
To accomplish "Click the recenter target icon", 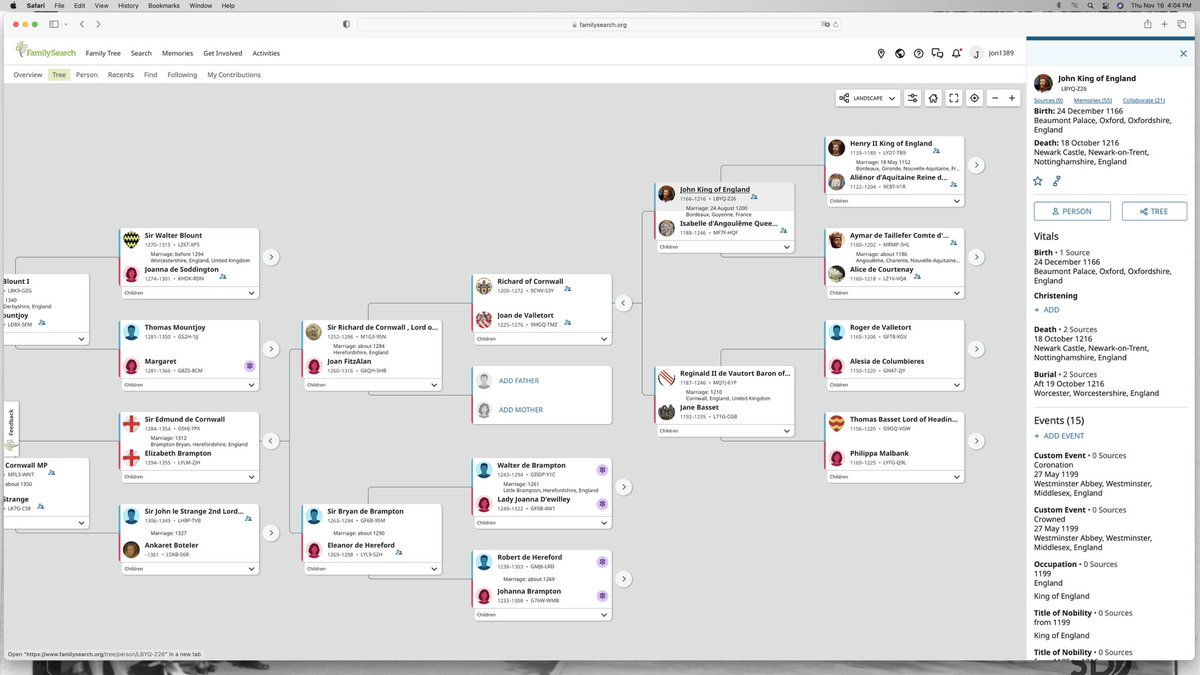I will click(975, 98).
